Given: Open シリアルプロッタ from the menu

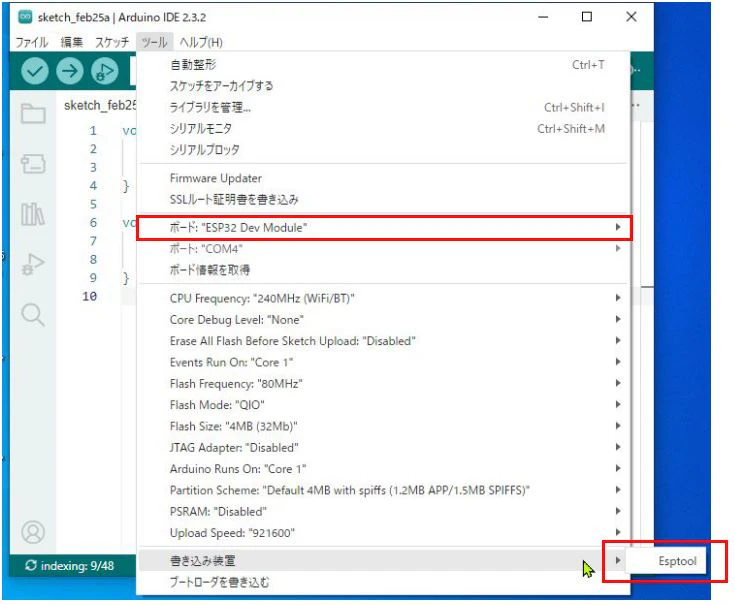Looking at the screenshot, I should [x=384, y=150].
